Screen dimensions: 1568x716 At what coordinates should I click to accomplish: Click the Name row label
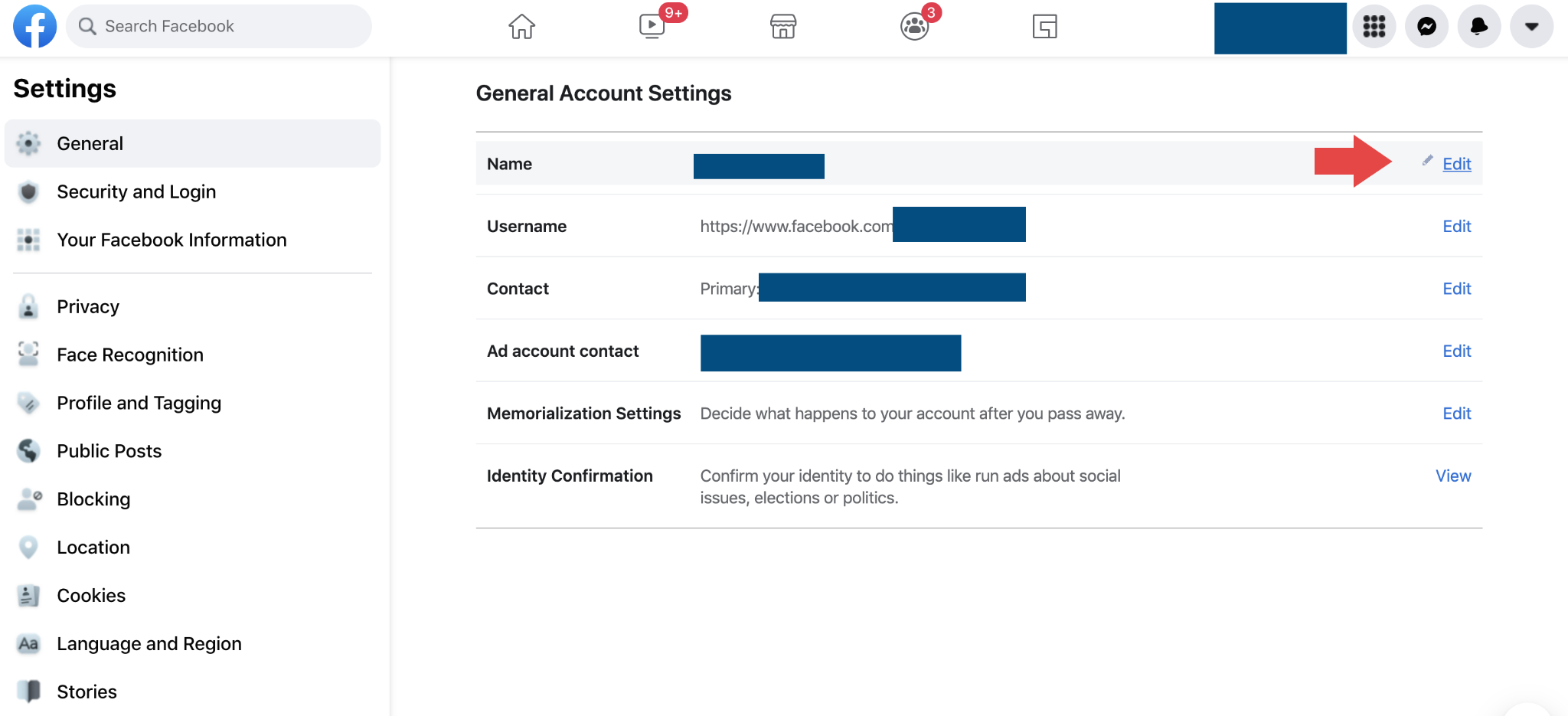509,164
